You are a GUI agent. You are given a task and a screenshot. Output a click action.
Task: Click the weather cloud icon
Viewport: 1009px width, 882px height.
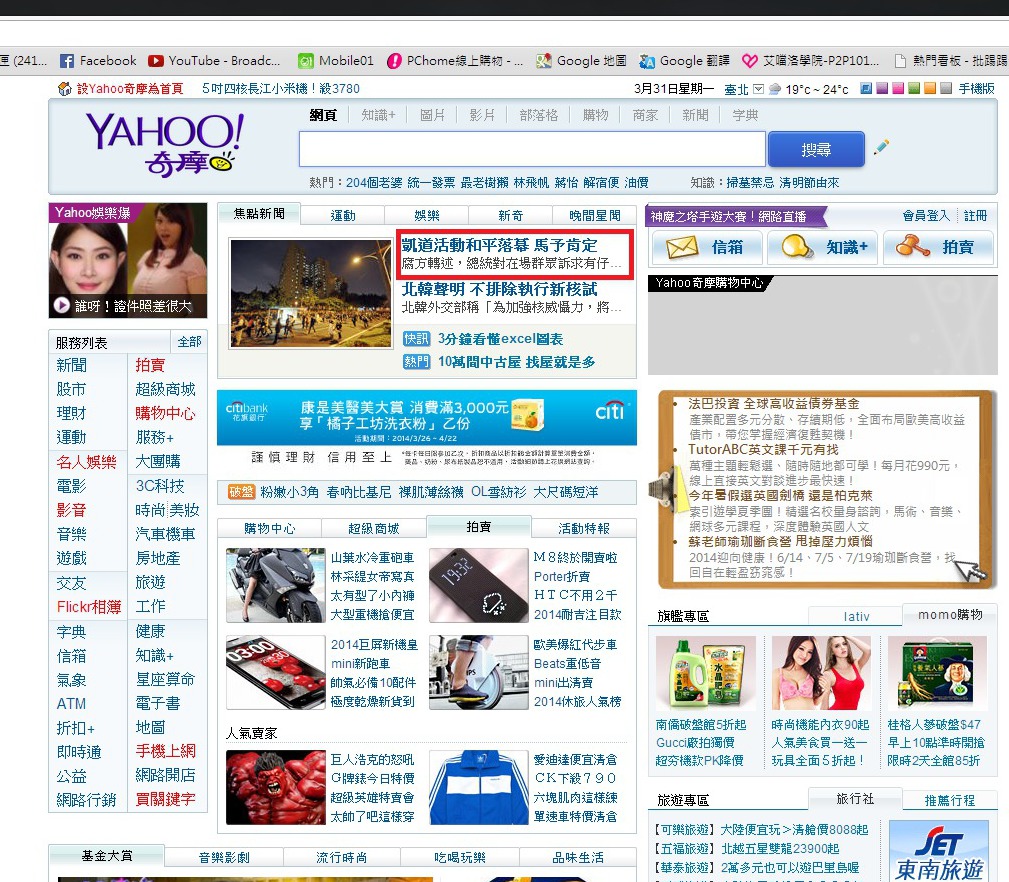pyautogui.click(x=775, y=89)
